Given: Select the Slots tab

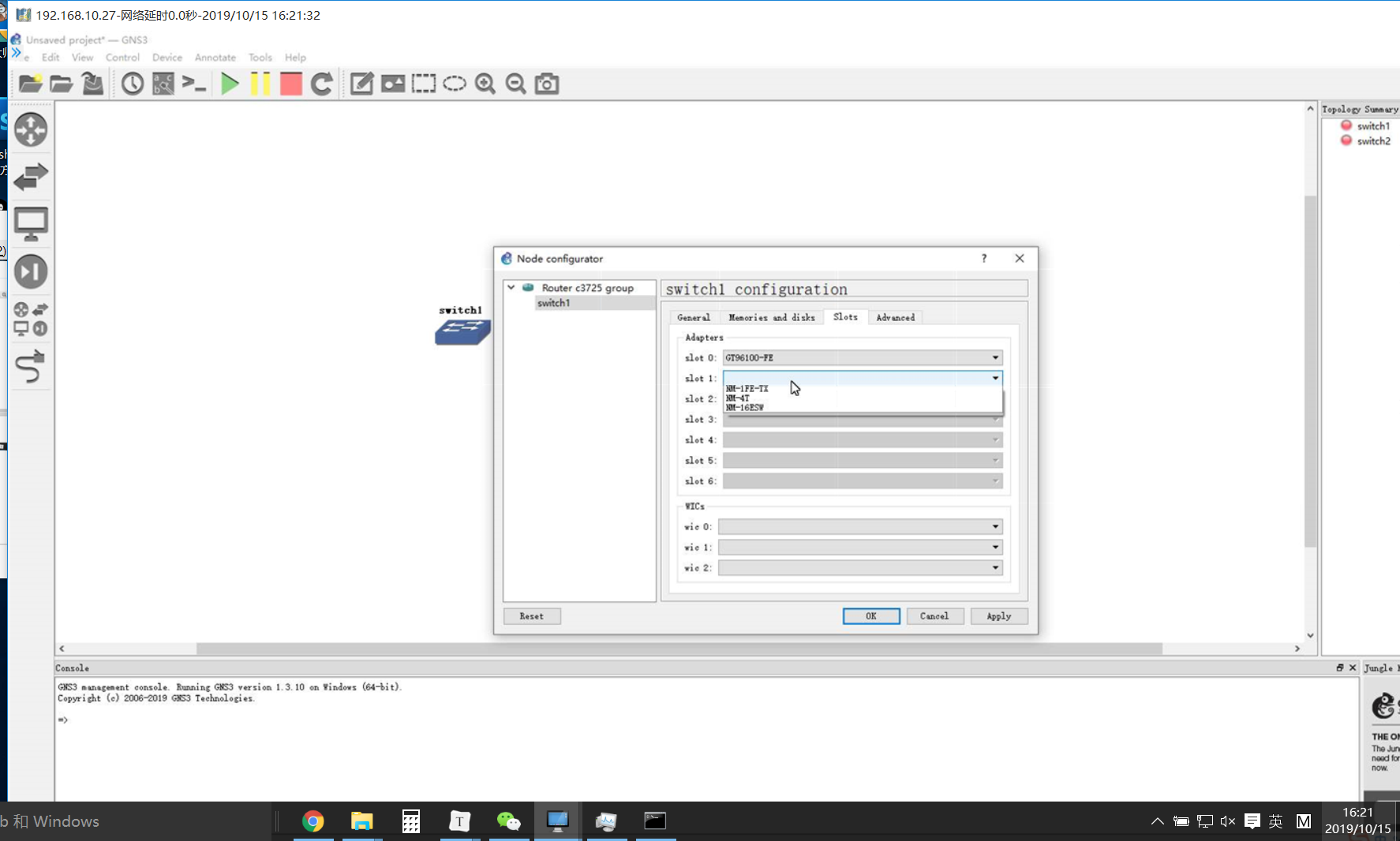Looking at the screenshot, I should [845, 316].
